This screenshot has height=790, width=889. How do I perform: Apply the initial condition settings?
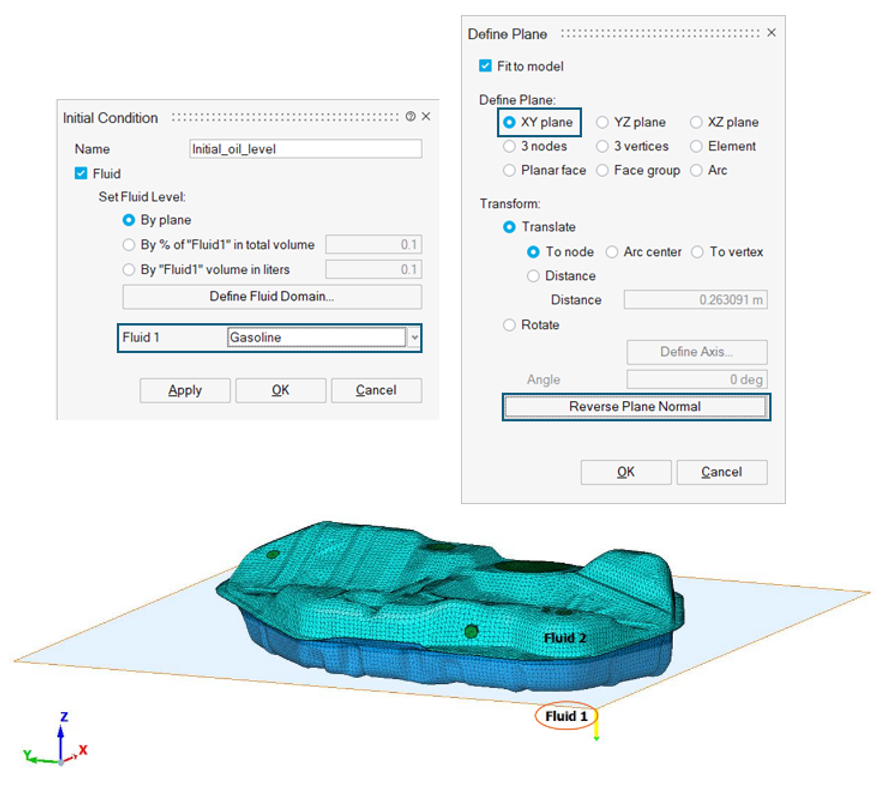185,391
